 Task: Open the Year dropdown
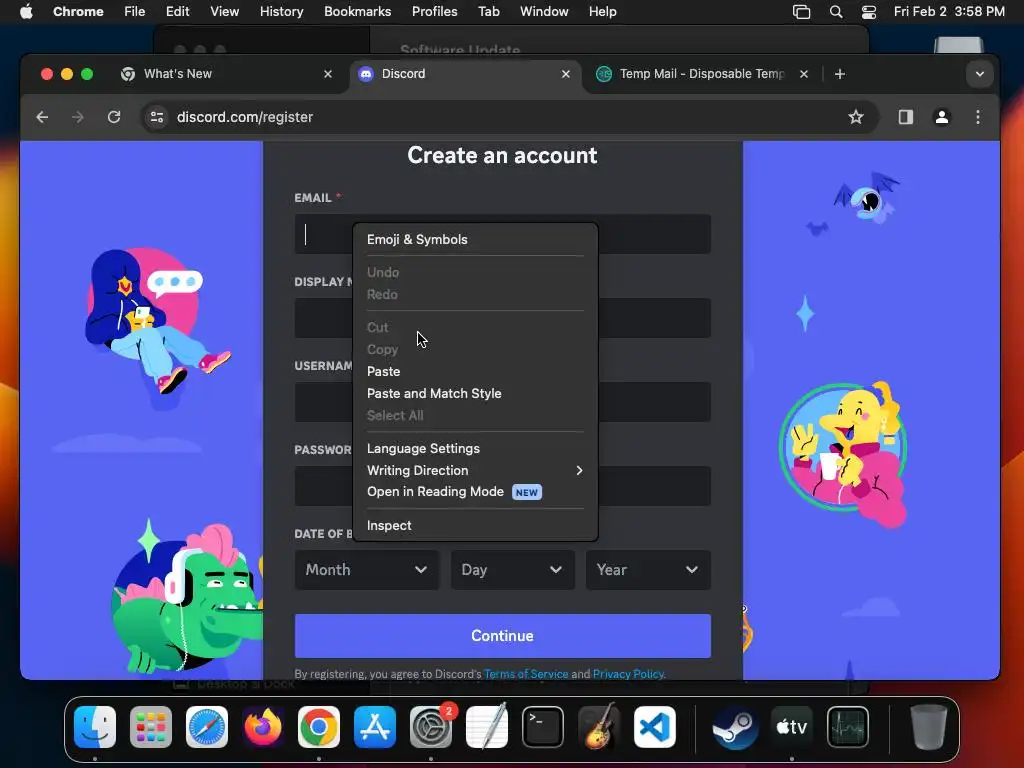click(648, 570)
